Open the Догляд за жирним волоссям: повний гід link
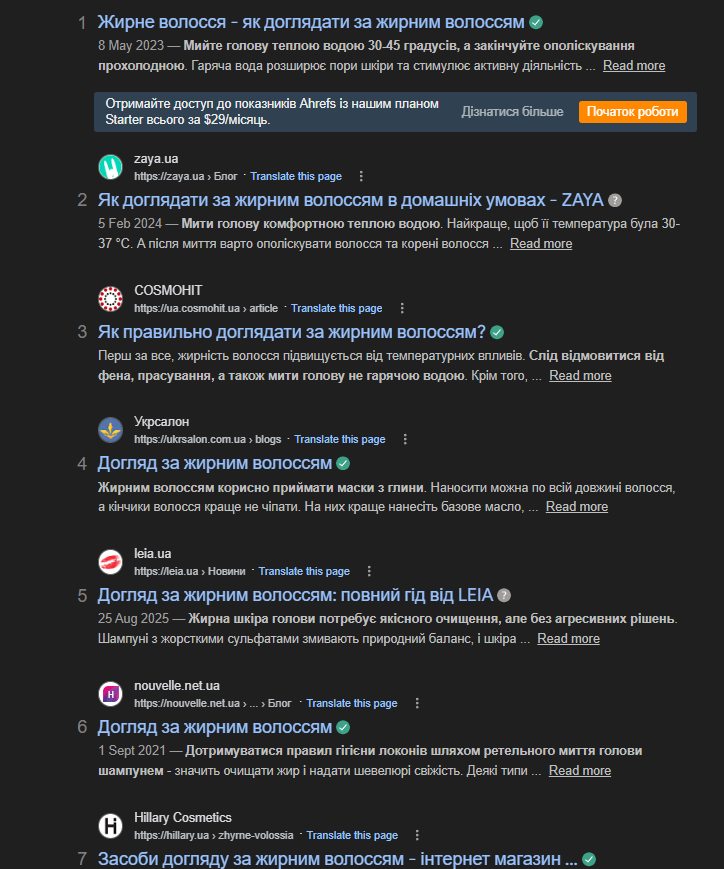The width and height of the screenshot is (724, 869). pyautogui.click(x=295, y=595)
